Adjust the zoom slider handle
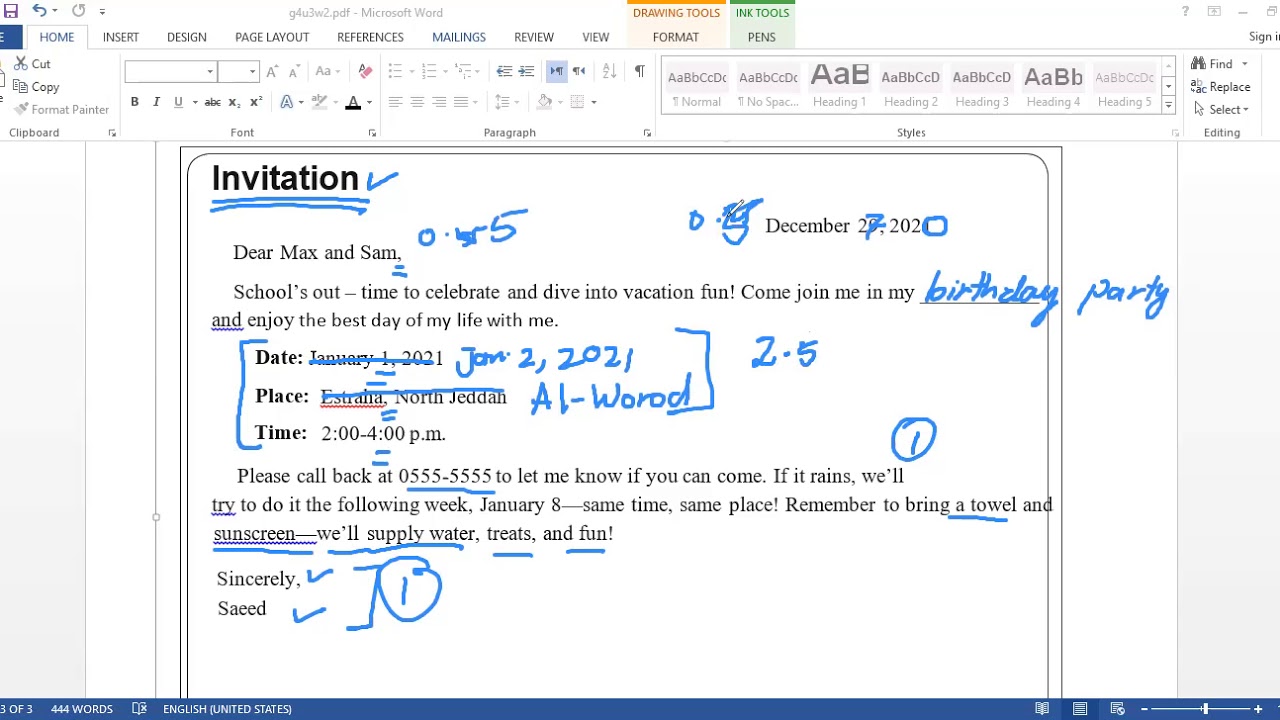Viewport: 1280px width, 720px height. 1205,709
